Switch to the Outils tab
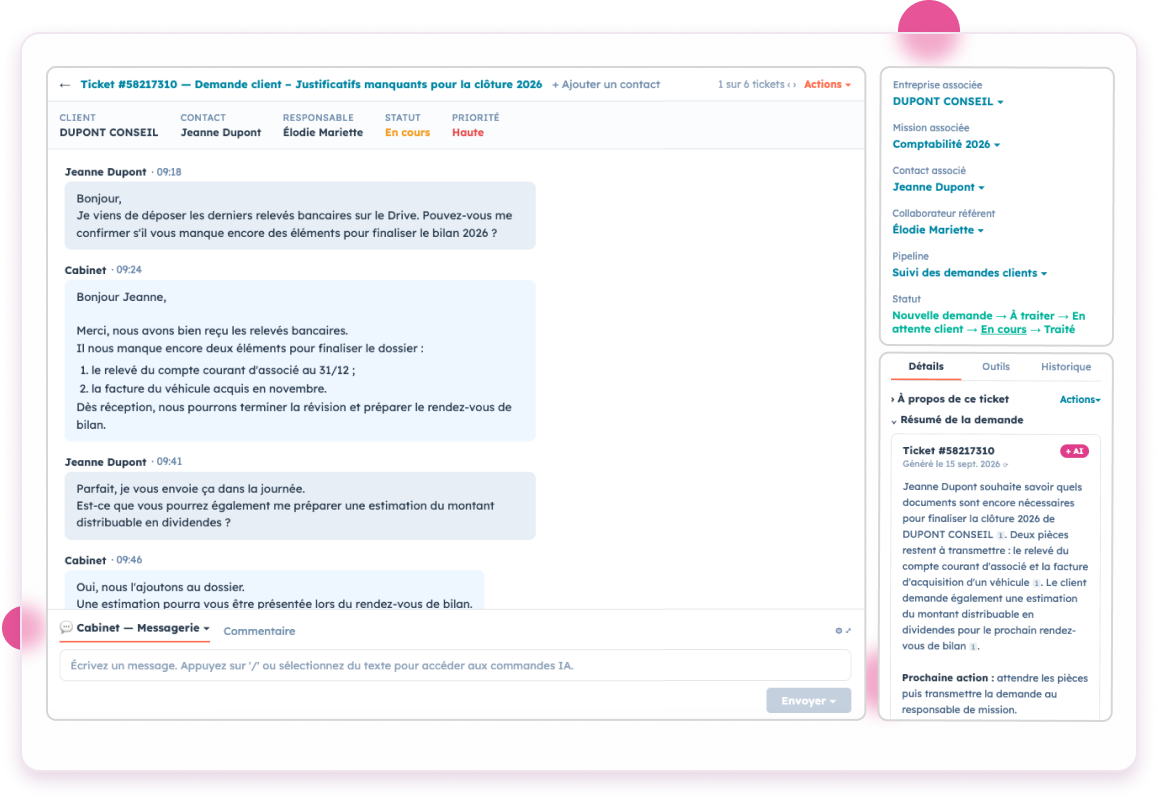The height and width of the screenshot is (800, 1158). pos(996,367)
